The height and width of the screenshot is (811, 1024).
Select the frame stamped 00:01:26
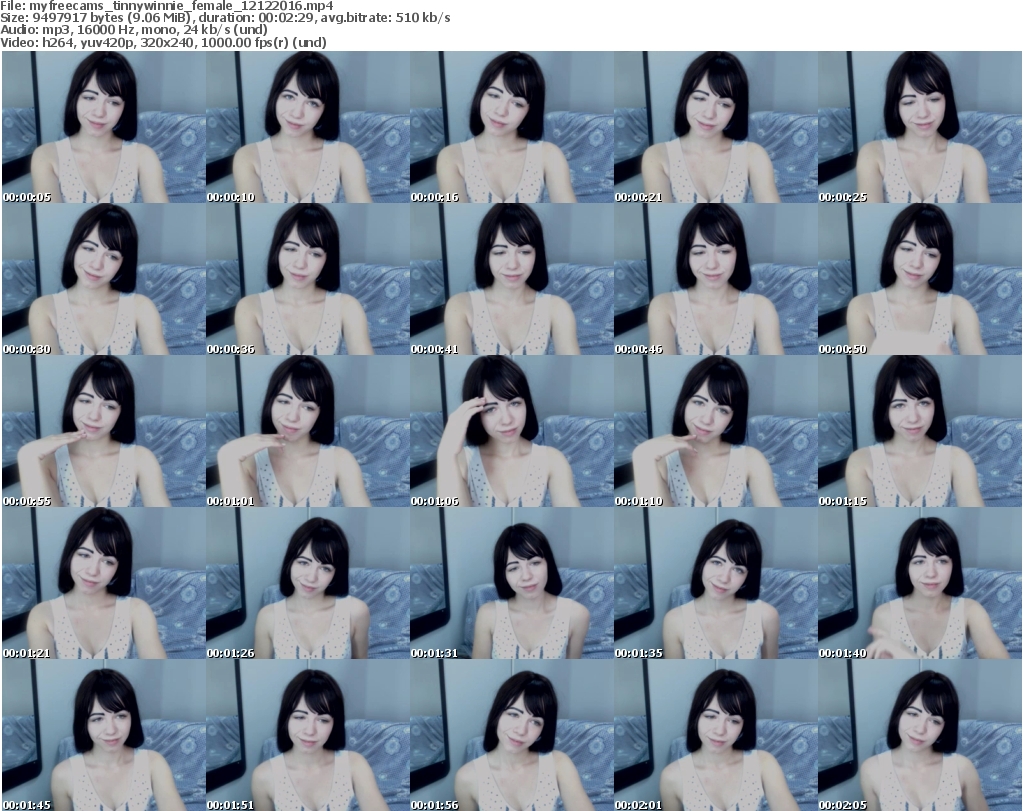click(308, 582)
